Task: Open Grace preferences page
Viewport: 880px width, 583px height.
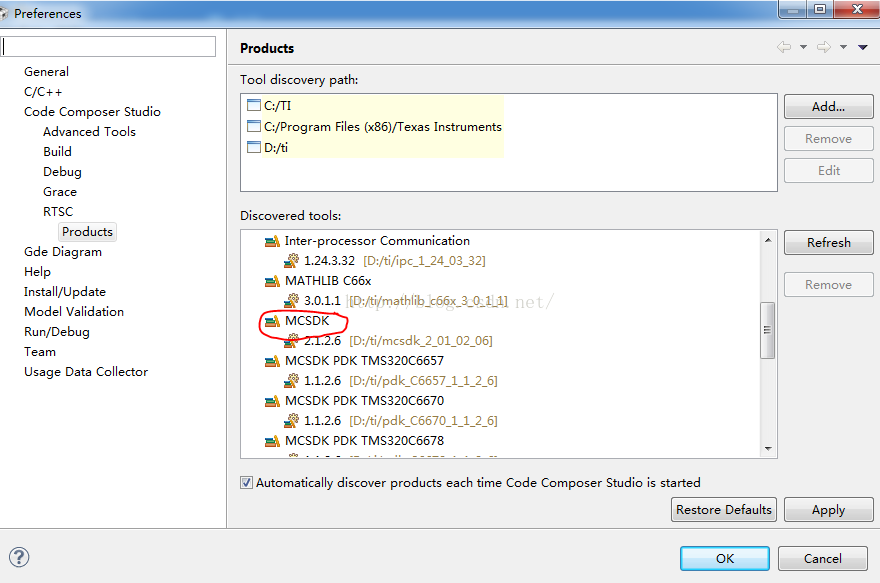Action: tap(60, 192)
